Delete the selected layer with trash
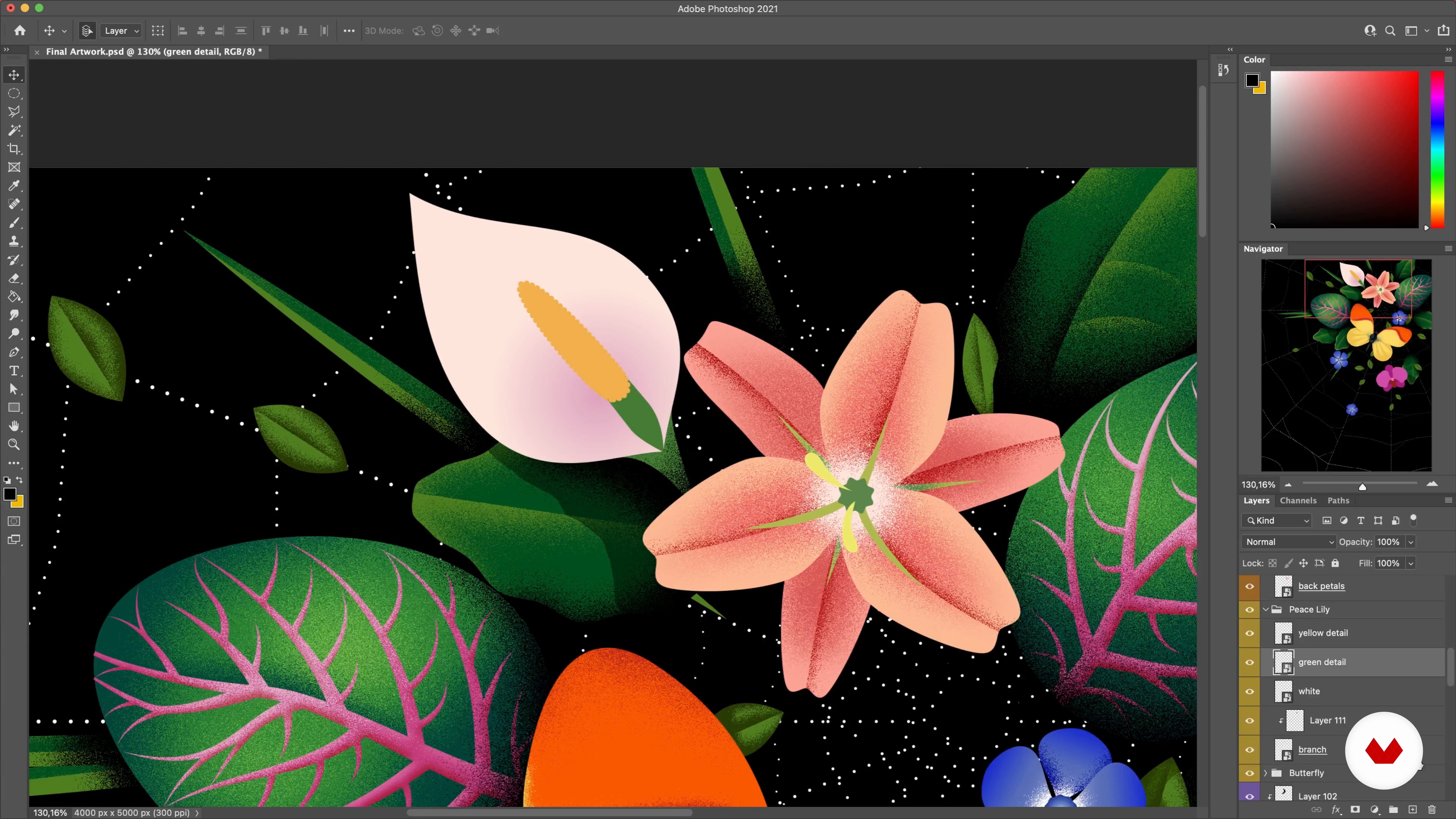This screenshot has width=1456, height=819. pos(1432,810)
